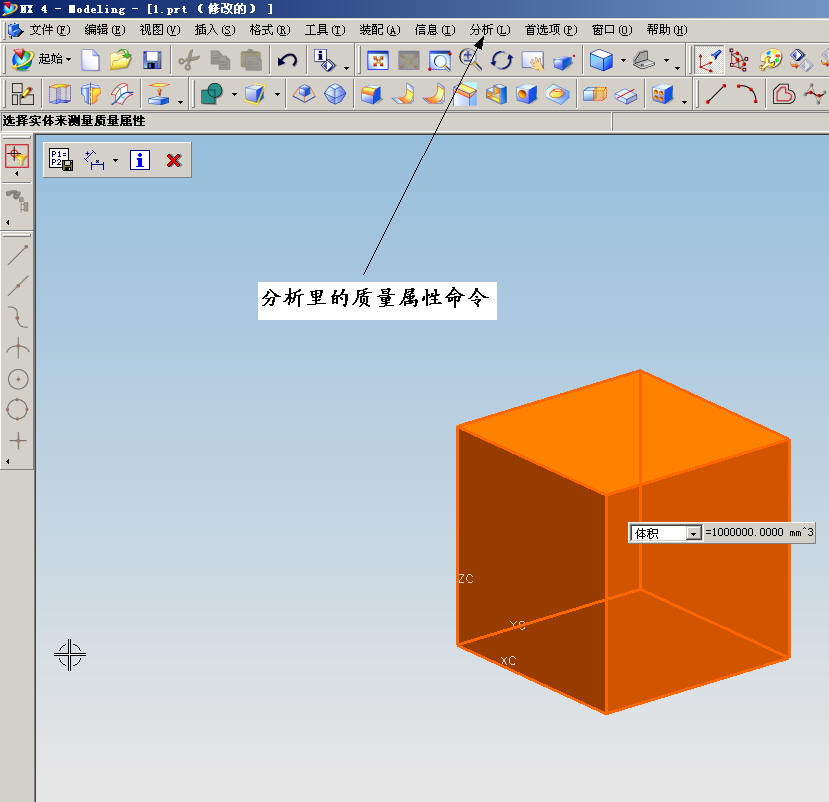Select the point plus tool in left toolbar
This screenshot has height=802, width=829.
point(18,440)
